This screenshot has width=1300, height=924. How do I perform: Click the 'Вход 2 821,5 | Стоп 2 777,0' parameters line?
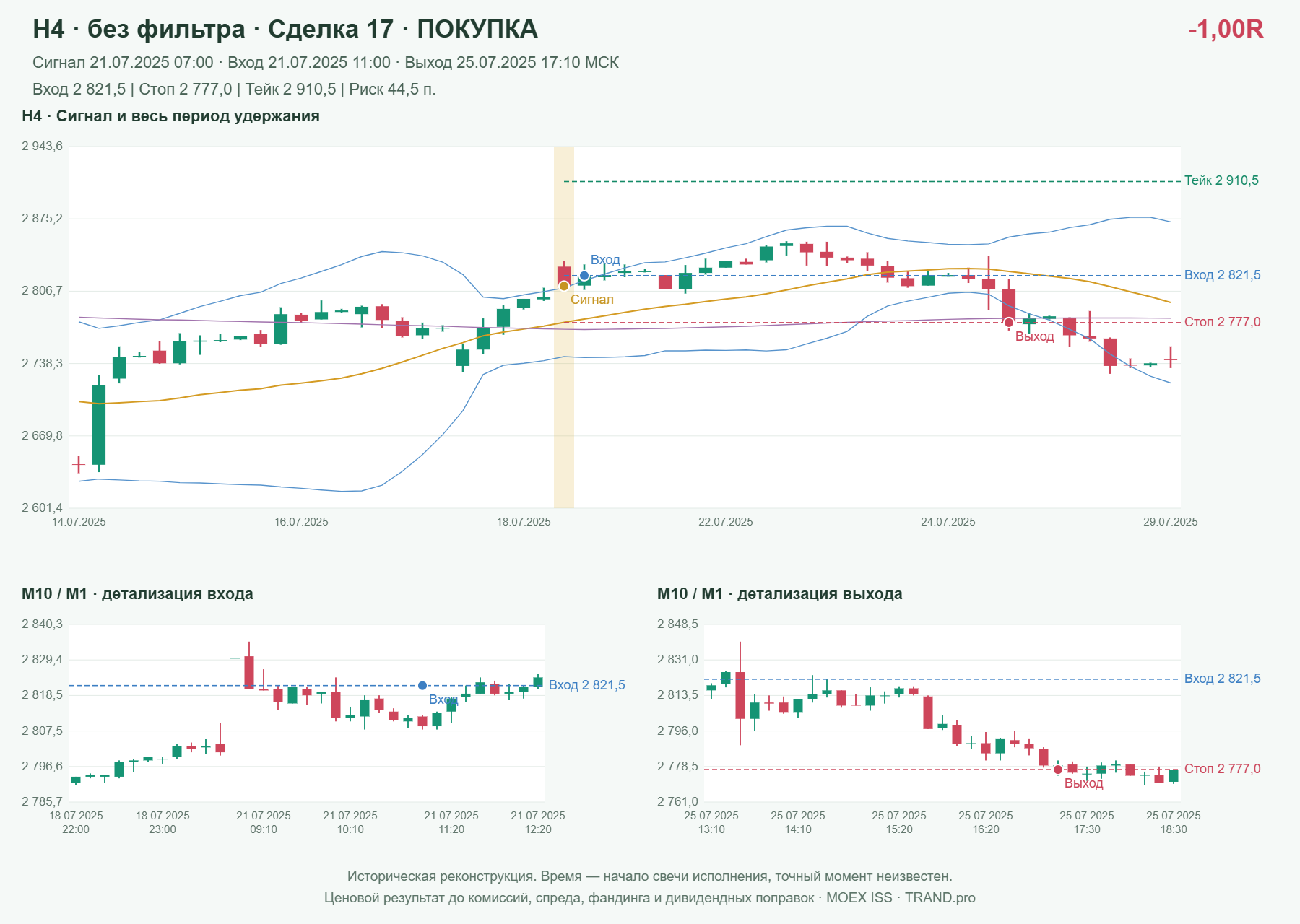click(234, 90)
